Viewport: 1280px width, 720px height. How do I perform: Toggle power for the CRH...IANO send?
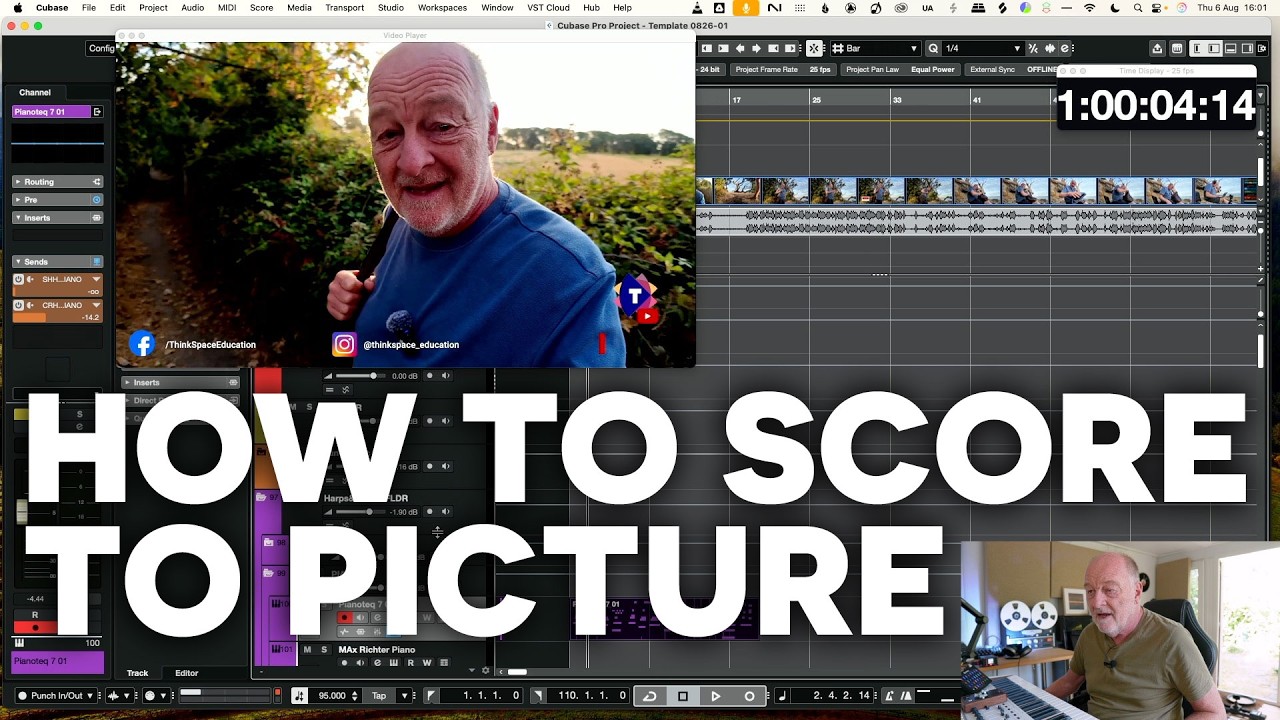(19, 305)
